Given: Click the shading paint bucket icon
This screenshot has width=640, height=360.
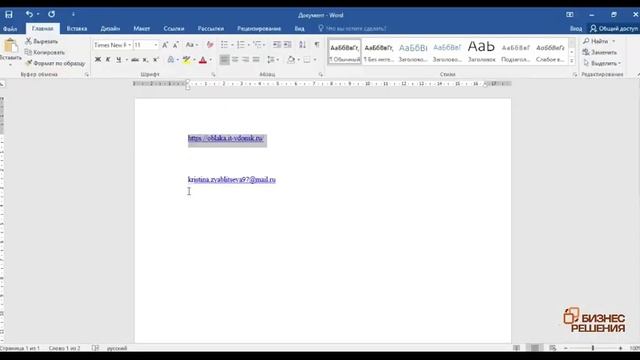Looking at the screenshot, I should coord(291,60).
